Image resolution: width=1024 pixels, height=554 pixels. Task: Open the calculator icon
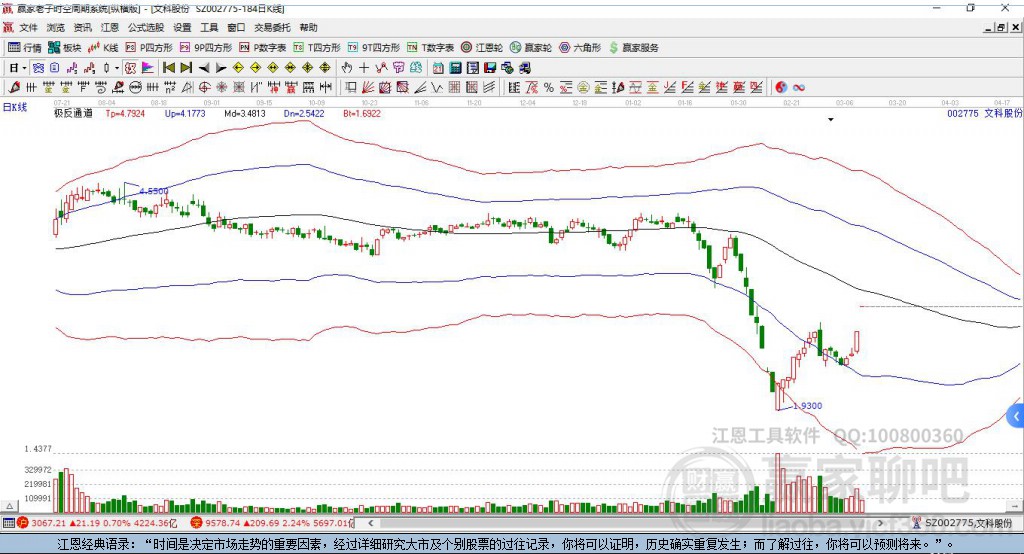point(455,68)
